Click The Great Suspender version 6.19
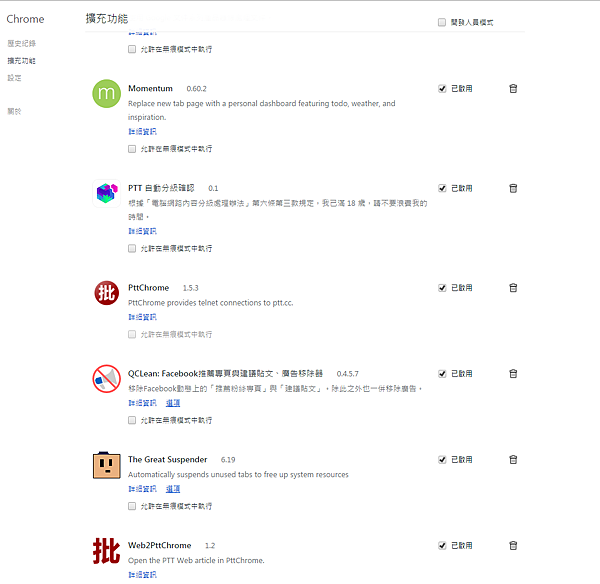This screenshot has width=600, height=584. pos(228,460)
